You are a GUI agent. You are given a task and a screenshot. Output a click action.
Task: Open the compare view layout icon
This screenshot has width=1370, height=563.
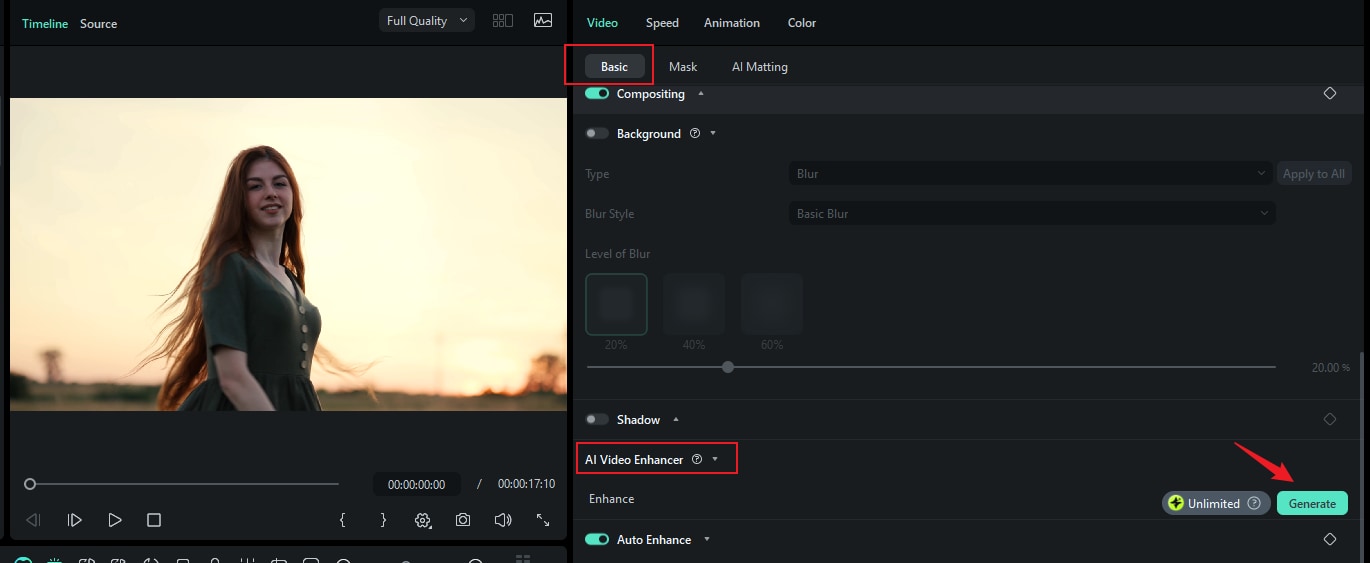(x=503, y=21)
